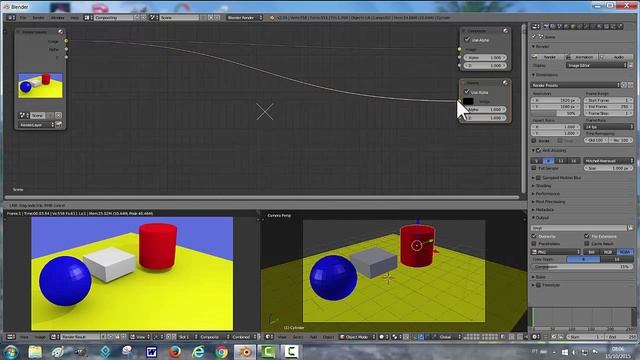The image size is (640, 360).
Task: Open the Render menu in the top header
Action: (38, 18)
